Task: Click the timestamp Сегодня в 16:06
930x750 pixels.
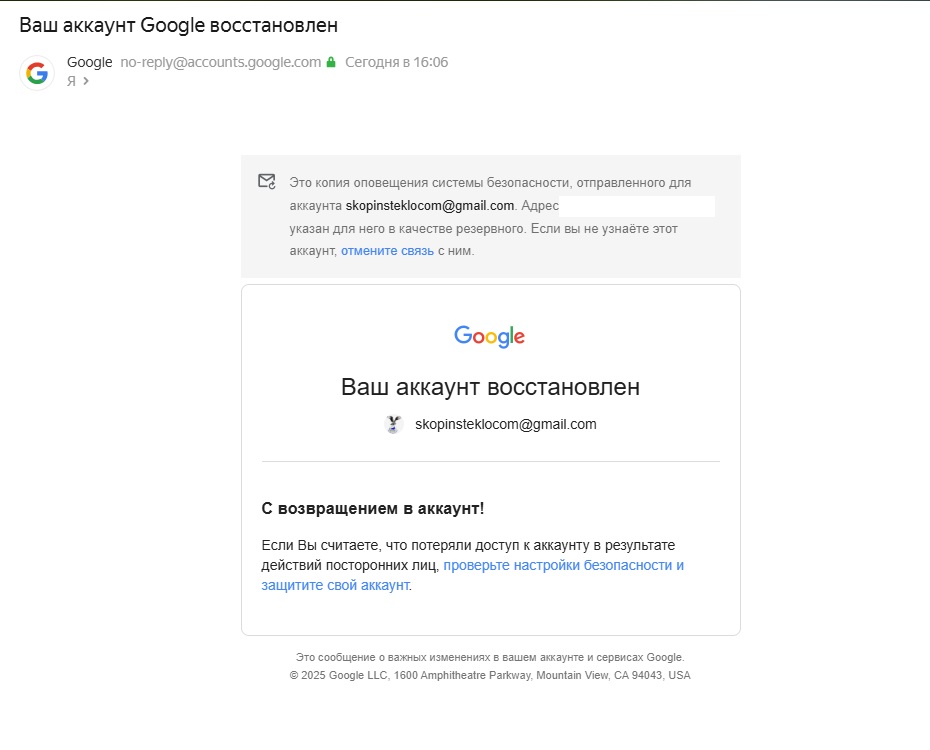Action: 396,62
